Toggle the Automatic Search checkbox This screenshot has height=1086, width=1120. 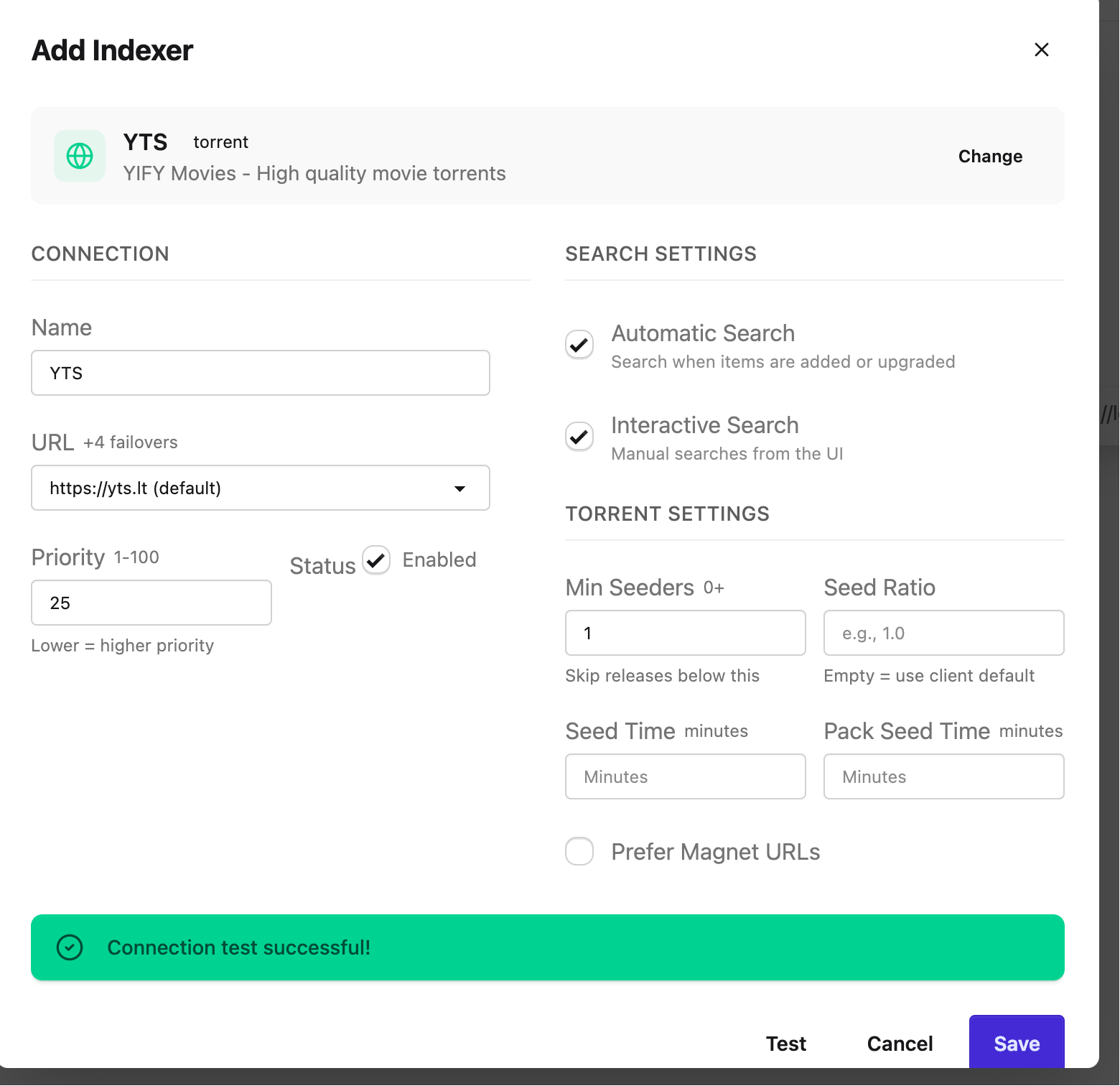(579, 345)
